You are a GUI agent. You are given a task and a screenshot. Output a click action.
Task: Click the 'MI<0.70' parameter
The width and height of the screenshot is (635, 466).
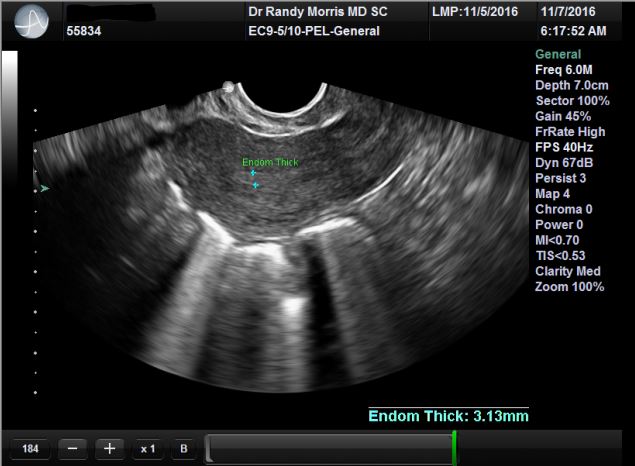click(557, 240)
